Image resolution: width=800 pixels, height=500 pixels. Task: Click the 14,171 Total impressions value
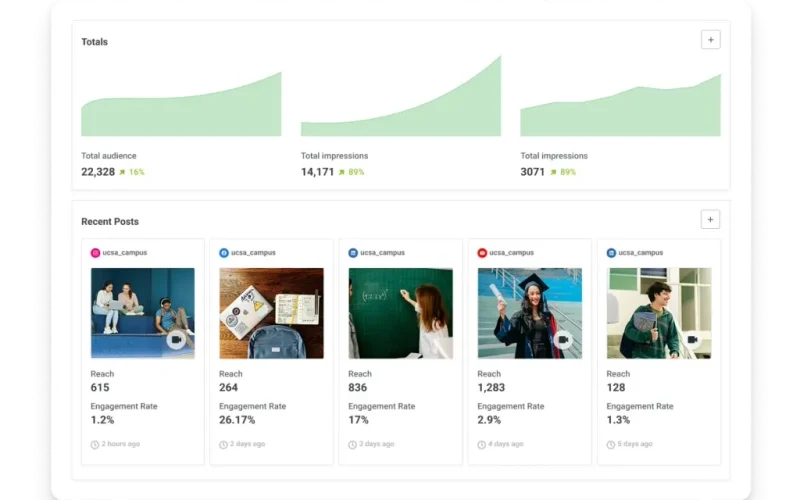point(318,172)
